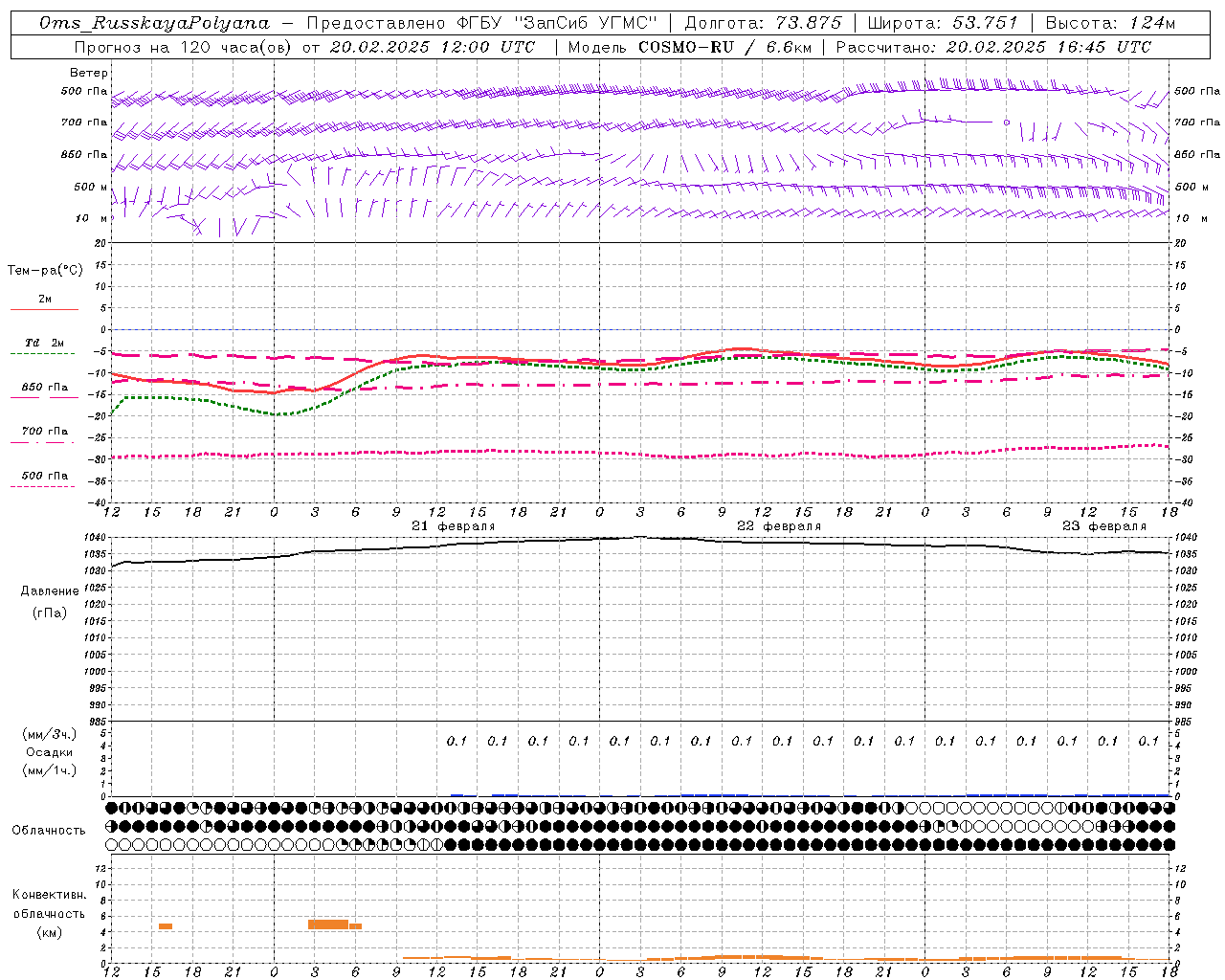Viewport: 1225px width, 980px height.
Task: Click the '(мм/1ч.)' precipitation unit label
Action: 50,770
